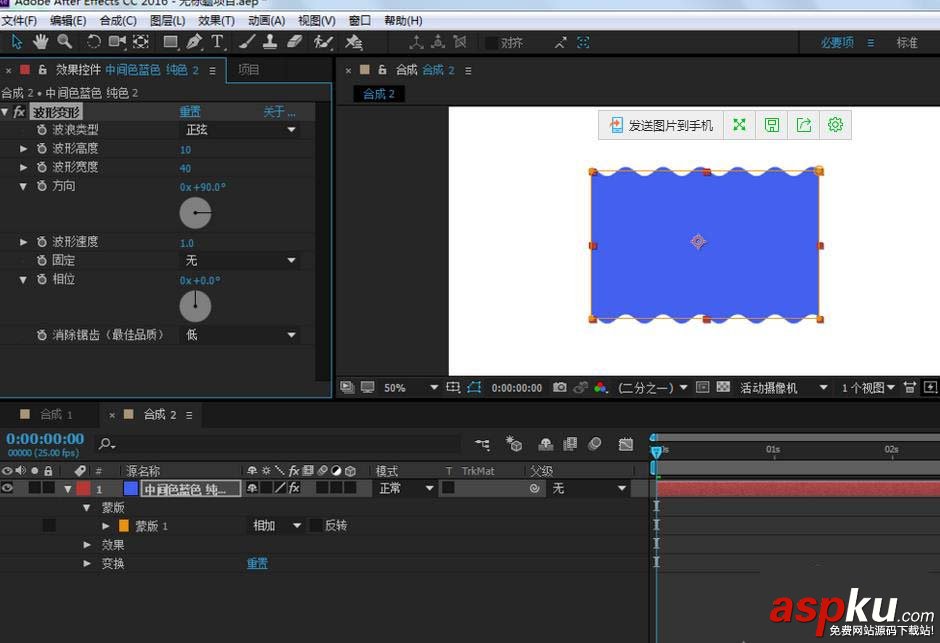Open the 消除锯齿 低 dropdown

pos(239,335)
